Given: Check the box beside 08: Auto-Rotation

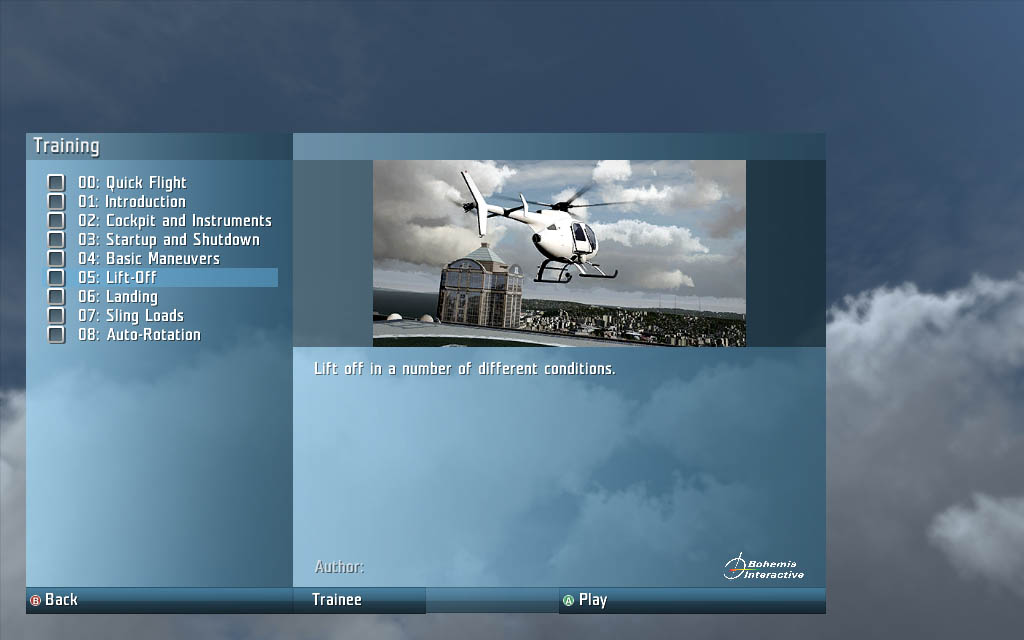Looking at the screenshot, I should coord(56,335).
